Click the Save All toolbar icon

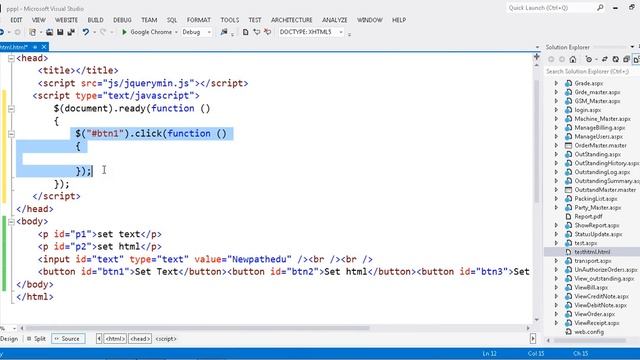(x=71, y=32)
